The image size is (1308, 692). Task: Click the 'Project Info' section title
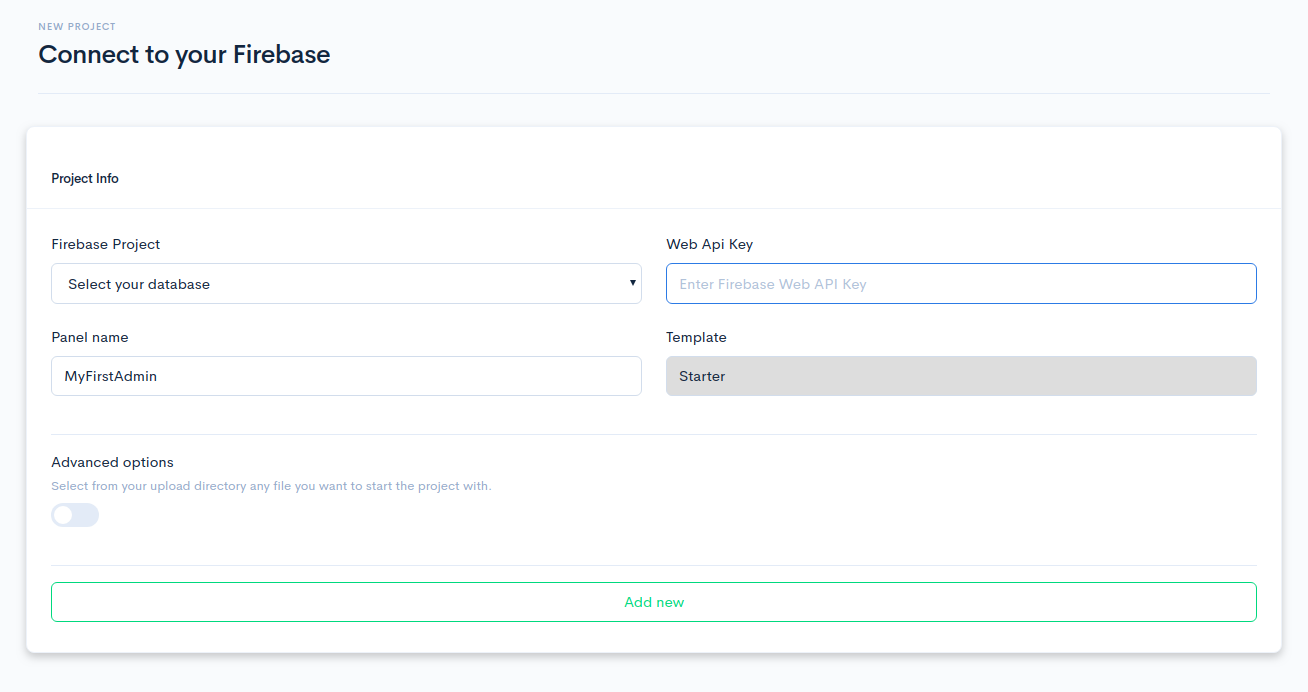(85, 178)
